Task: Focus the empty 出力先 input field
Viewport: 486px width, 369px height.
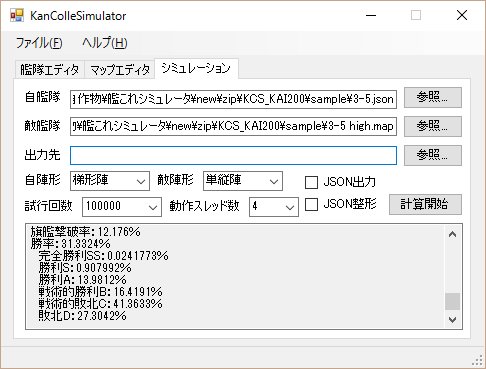Action: pos(233,155)
